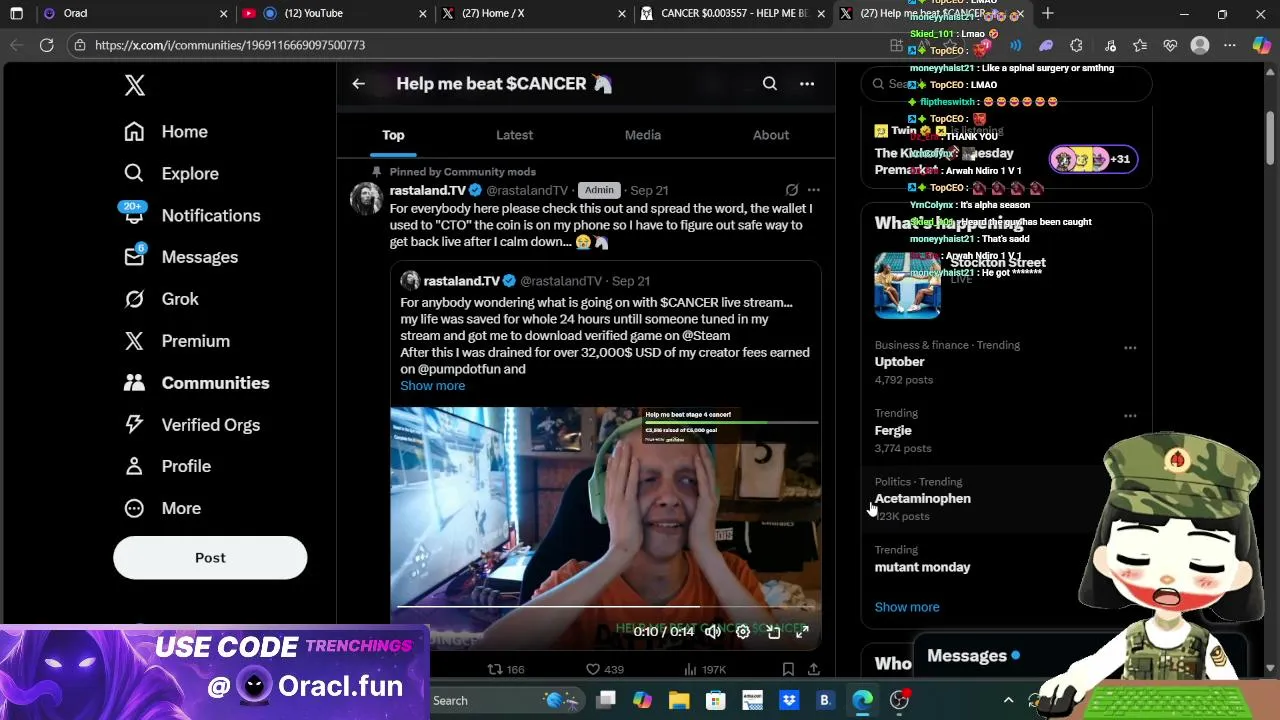Open the Copilot icon in the browser toolbar
This screenshot has height=720, width=1280.
[x=1261, y=45]
